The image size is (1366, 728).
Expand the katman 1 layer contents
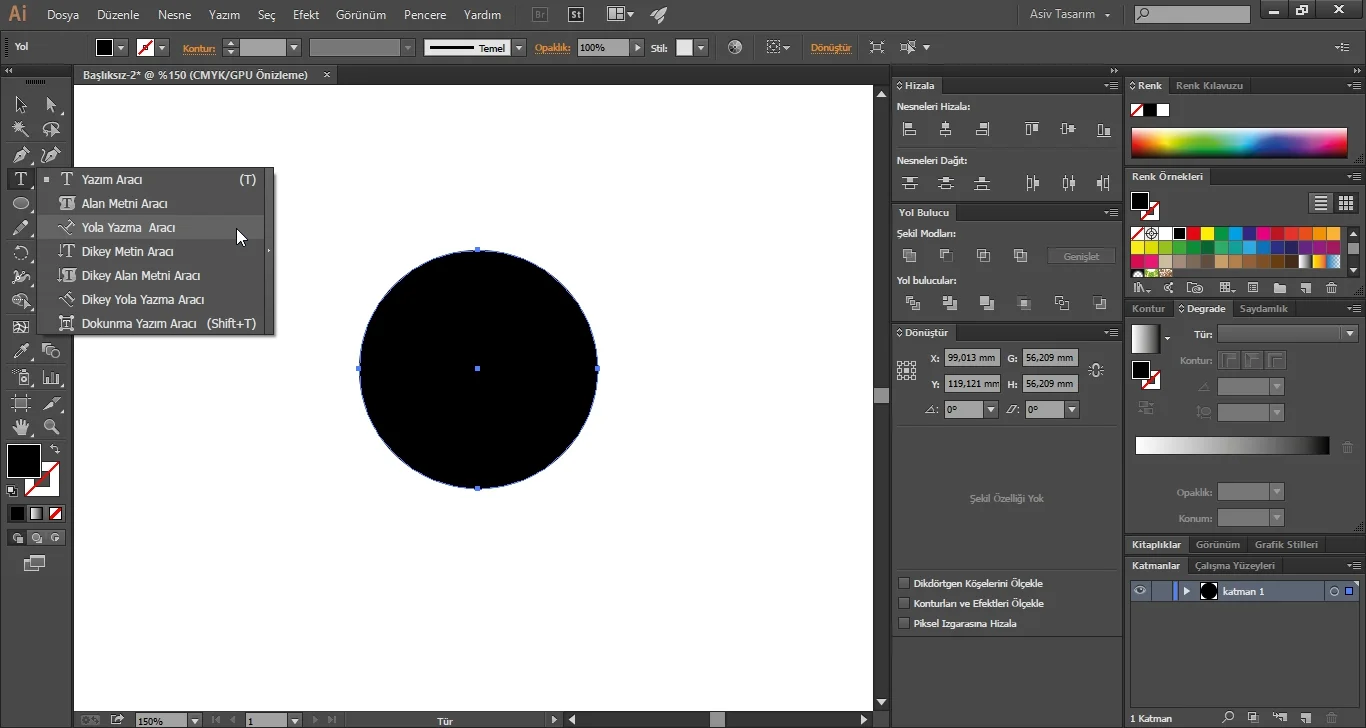coord(1187,591)
